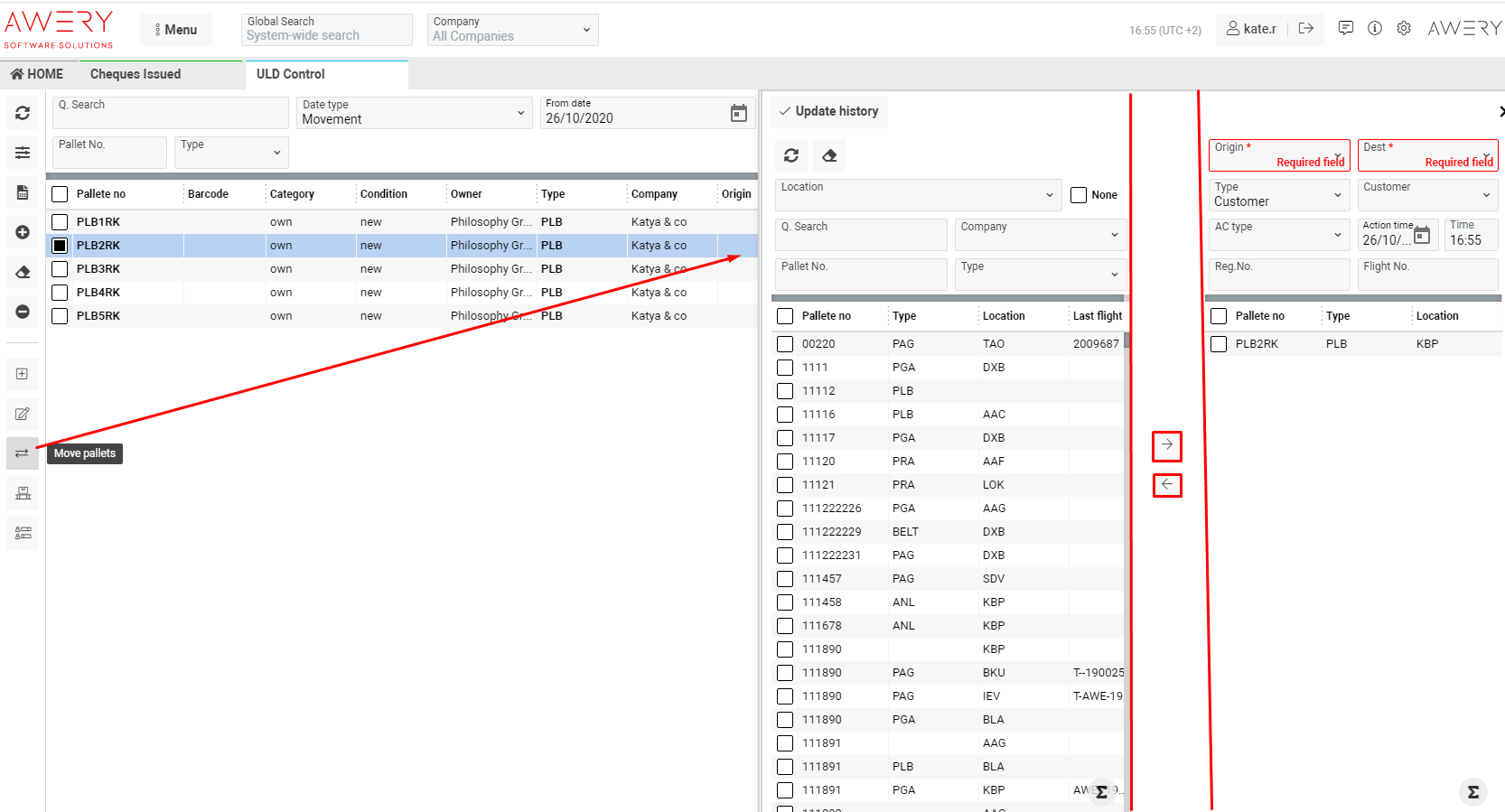Click the plus circle add icon
The height and width of the screenshot is (812, 1505).
pyautogui.click(x=23, y=232)
